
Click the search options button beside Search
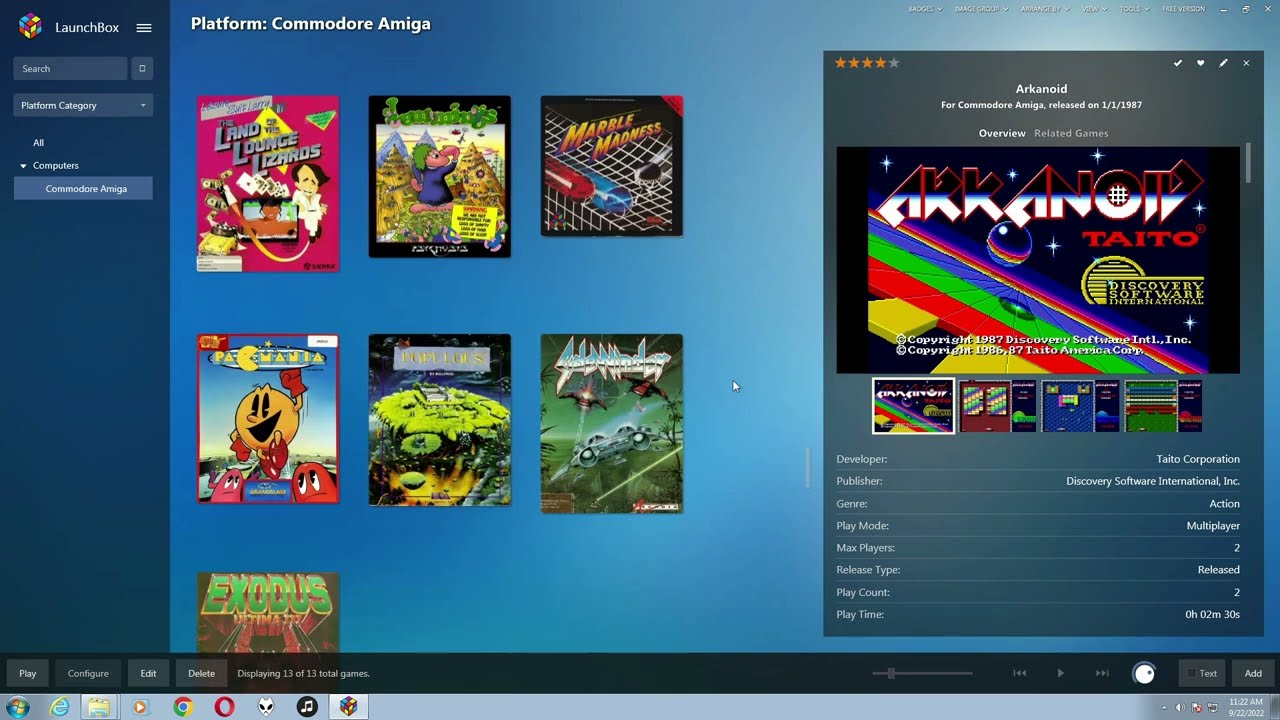(x=142, y=68)
